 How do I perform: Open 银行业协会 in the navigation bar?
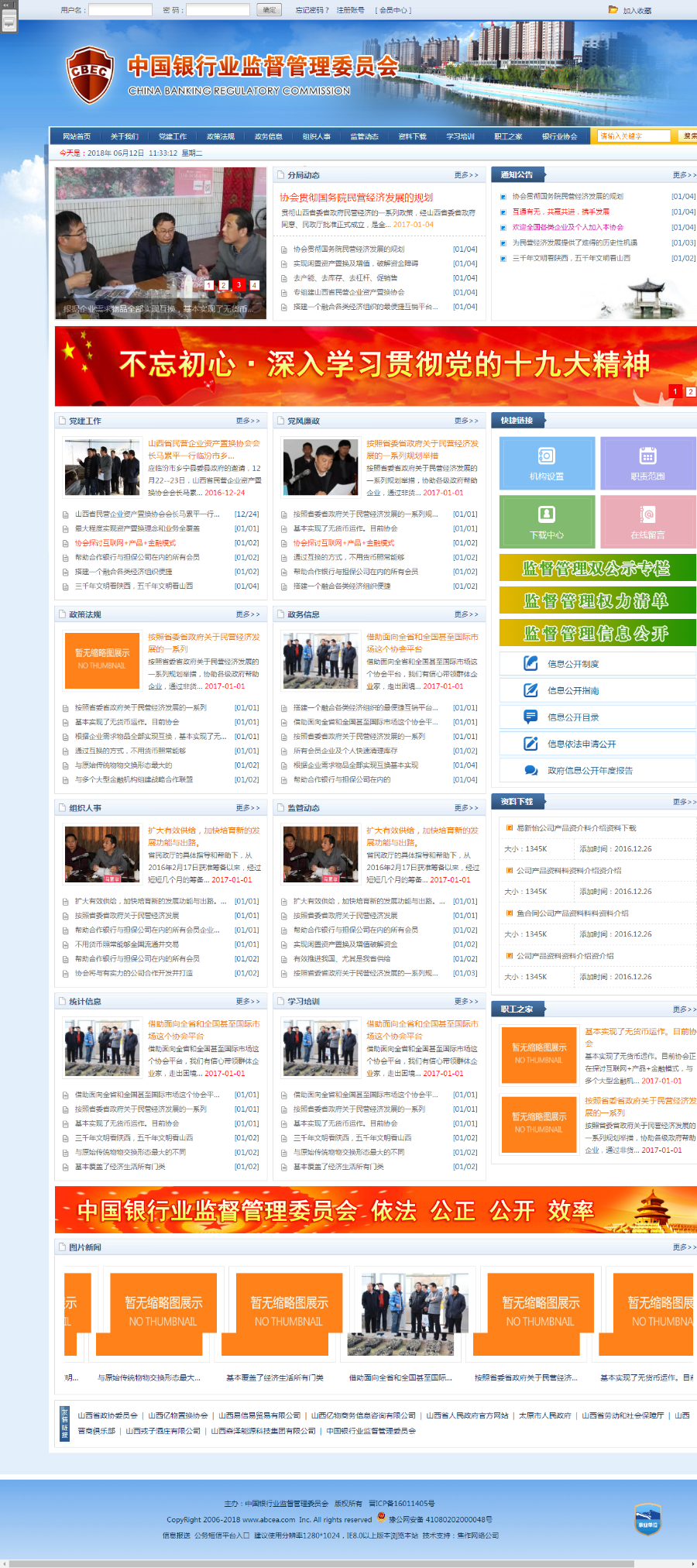click(x=560, y=136)
